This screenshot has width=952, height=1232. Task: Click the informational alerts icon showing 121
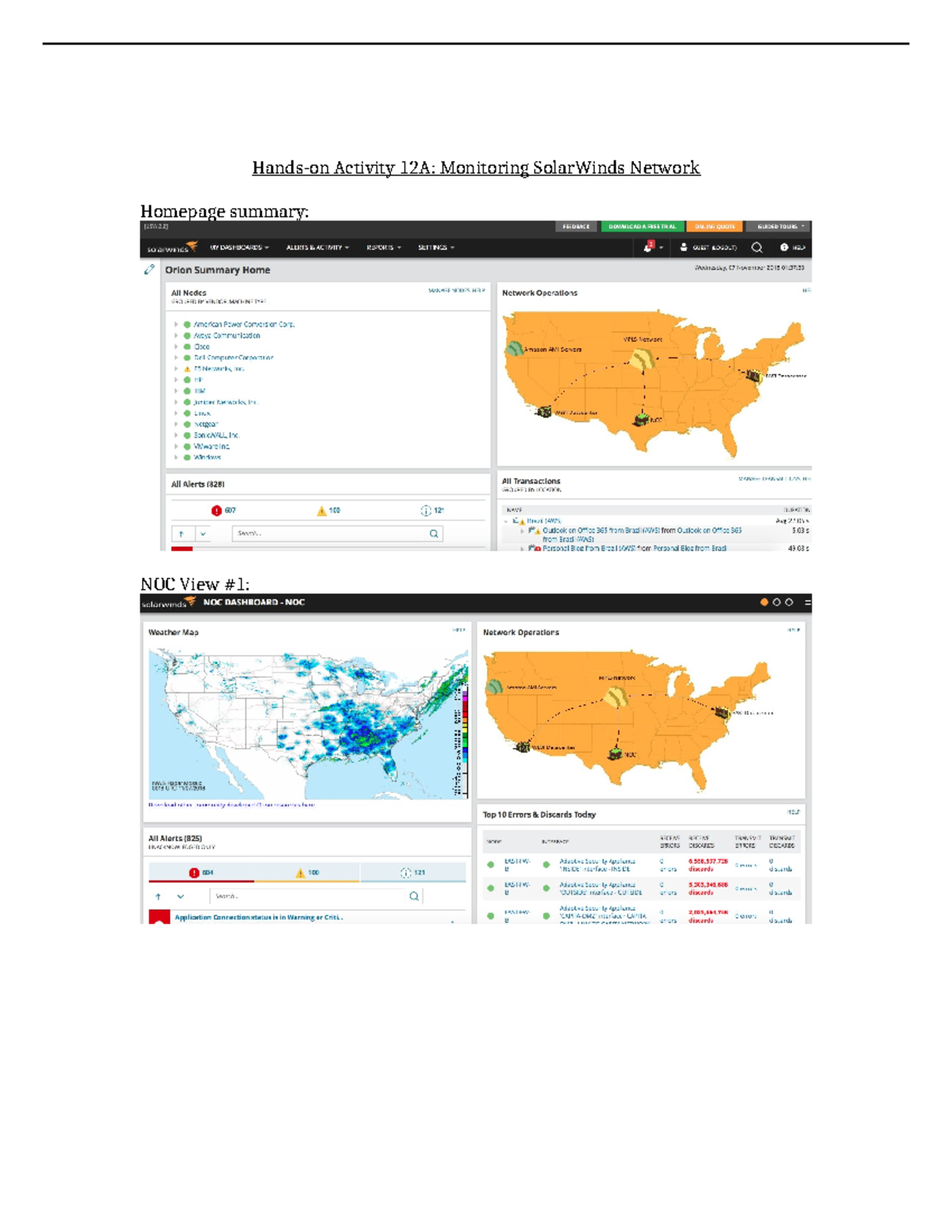[425, 510]
